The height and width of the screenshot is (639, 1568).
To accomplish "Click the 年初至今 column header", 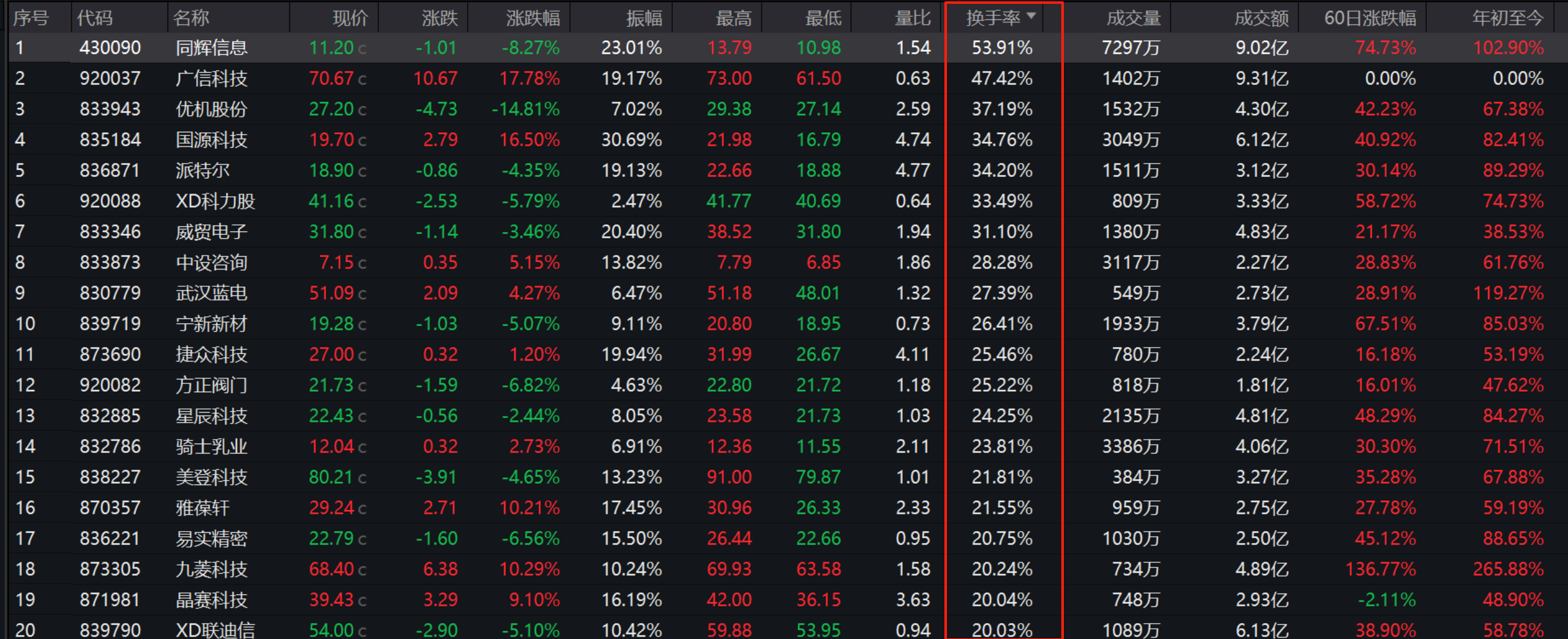I will (1508, 18).
